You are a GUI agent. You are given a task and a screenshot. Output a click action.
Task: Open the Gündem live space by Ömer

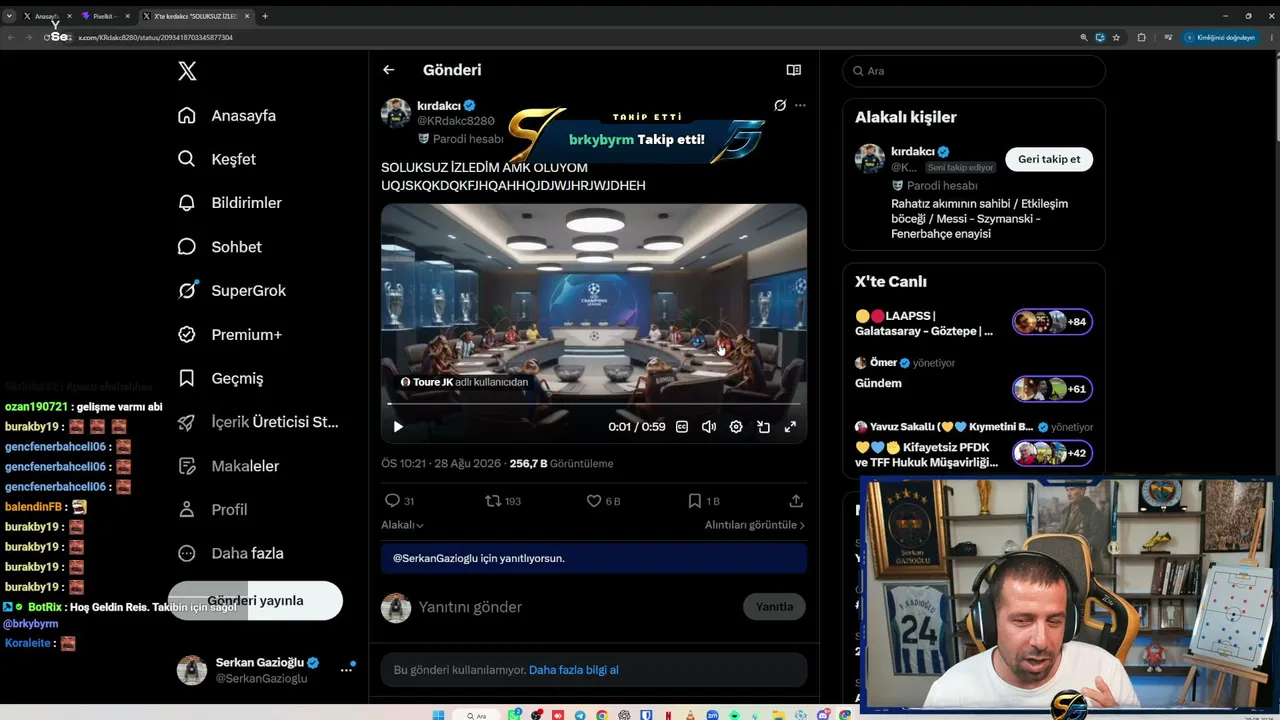[973, 376]
